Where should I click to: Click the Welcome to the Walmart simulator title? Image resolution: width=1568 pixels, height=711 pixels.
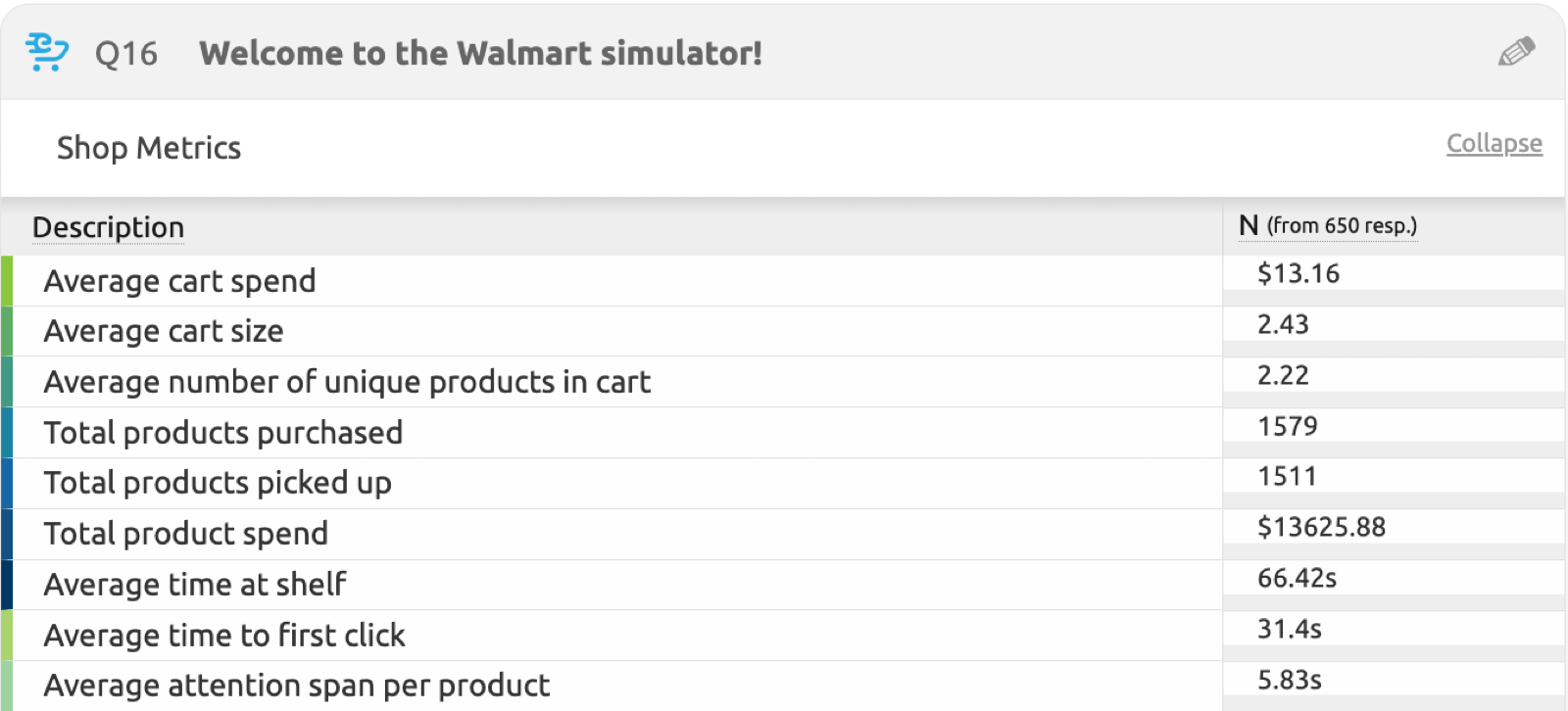pos(480,53)
